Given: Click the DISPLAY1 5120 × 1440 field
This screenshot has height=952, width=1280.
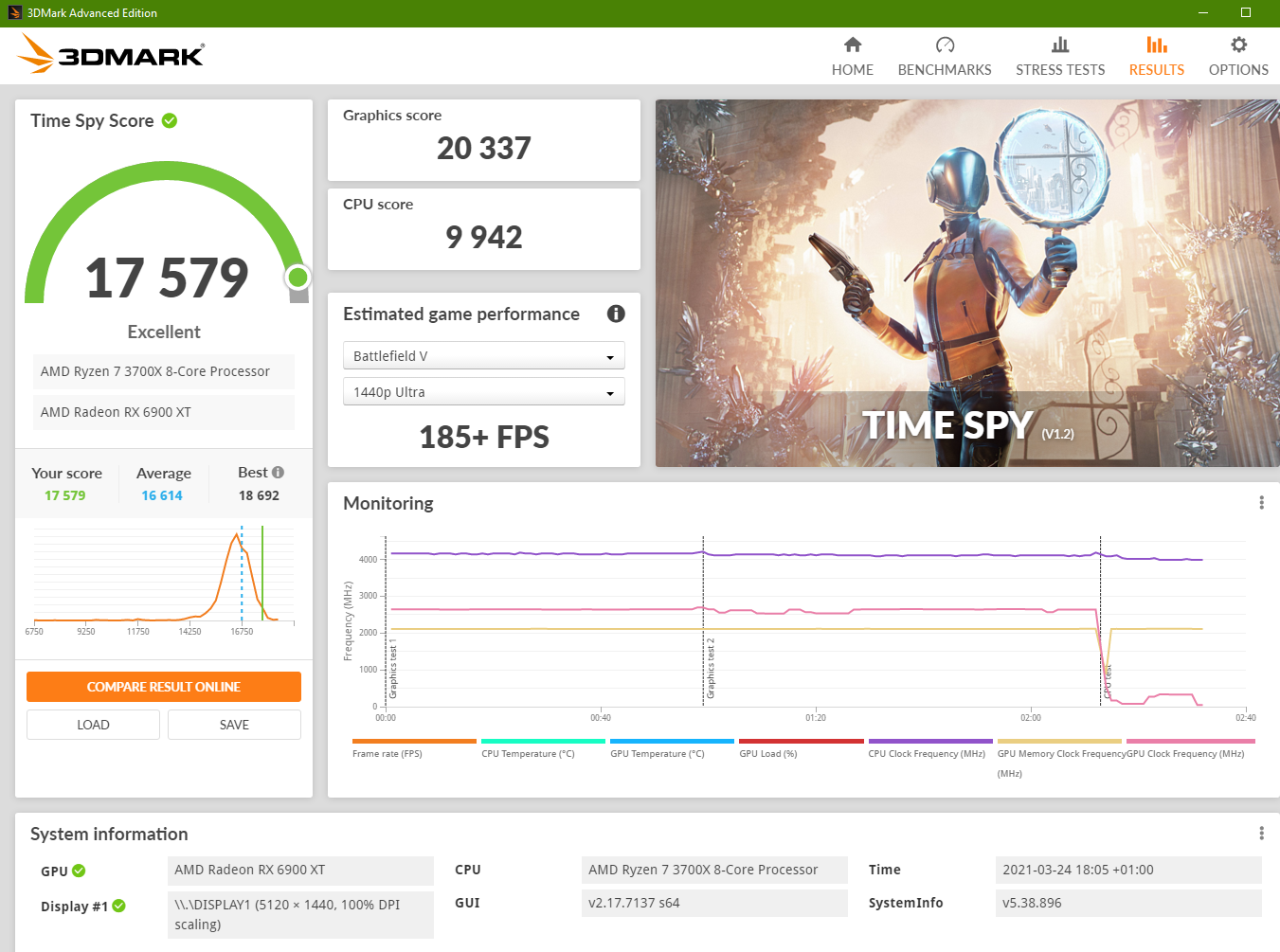Looking at the screenshot, I should (x=300, y=914).
